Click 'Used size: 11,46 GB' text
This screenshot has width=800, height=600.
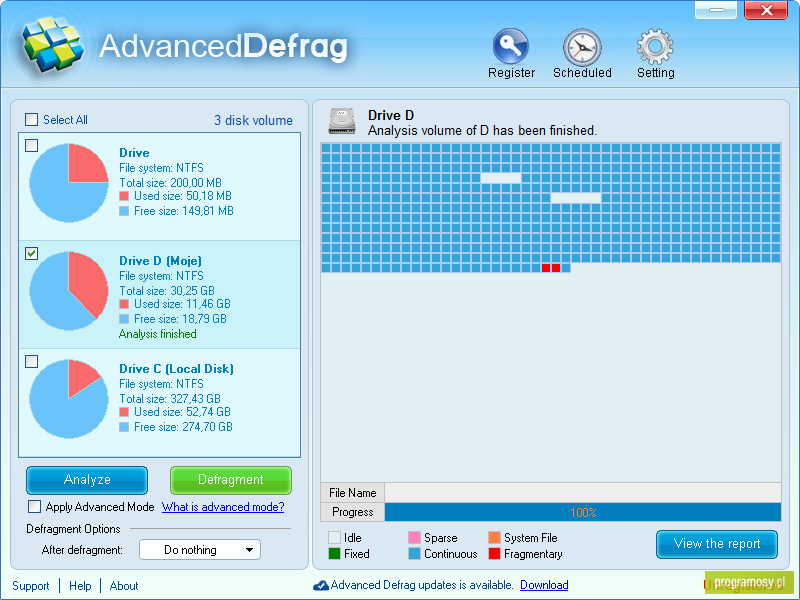tap(182, 304)
